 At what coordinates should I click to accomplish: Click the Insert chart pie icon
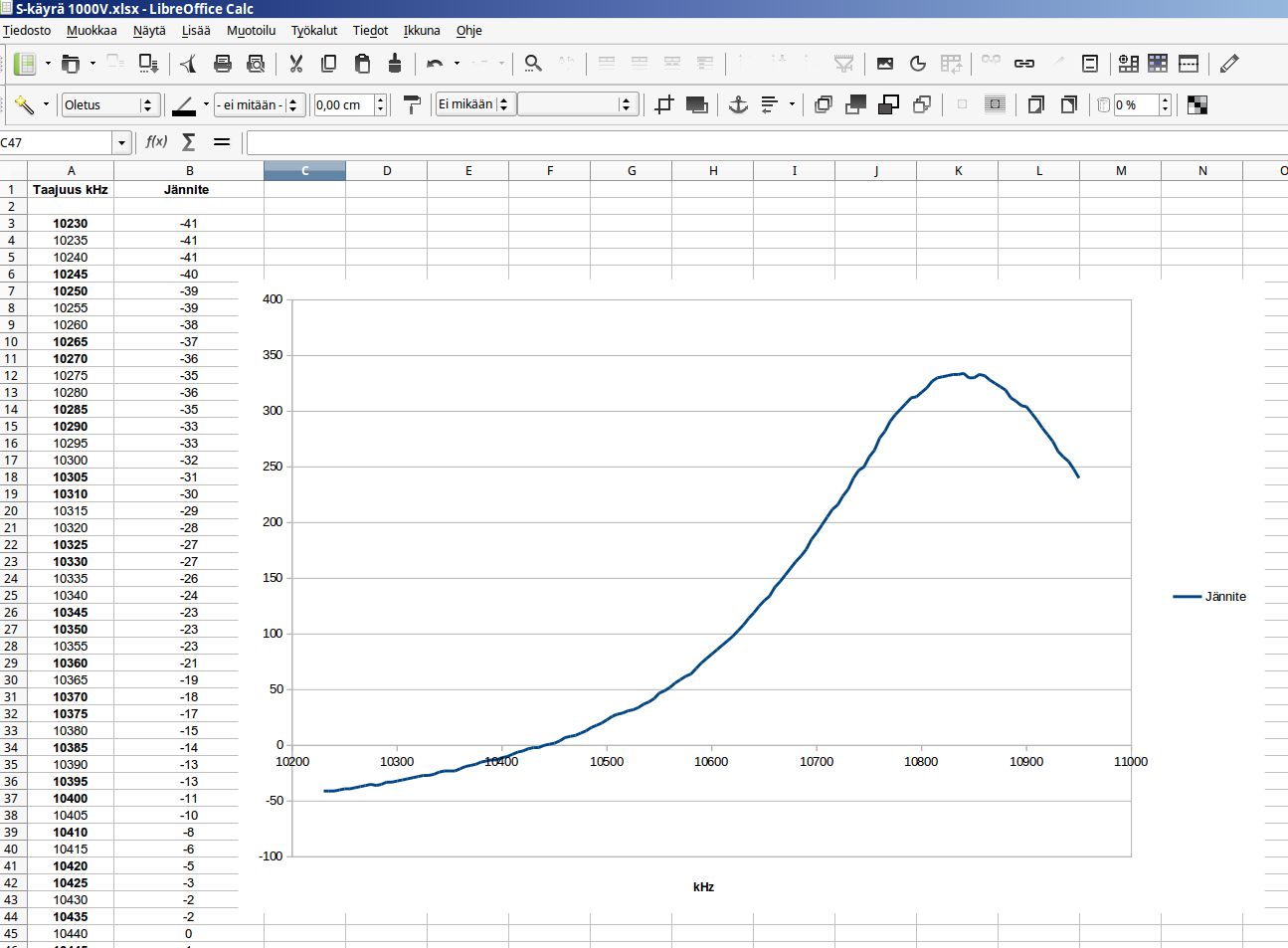(917, 64)
